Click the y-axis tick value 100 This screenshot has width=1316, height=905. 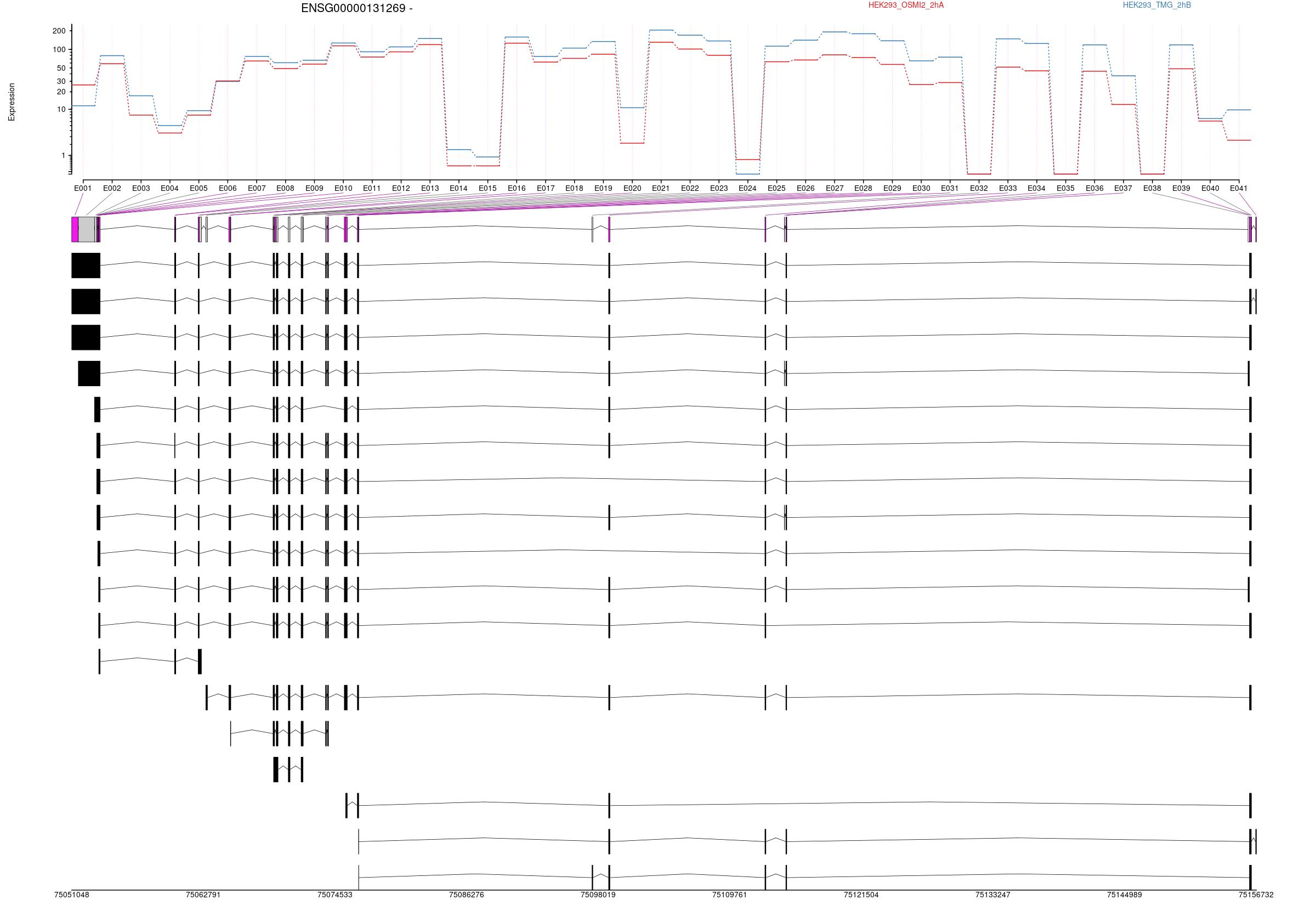(x=60, y=50)
